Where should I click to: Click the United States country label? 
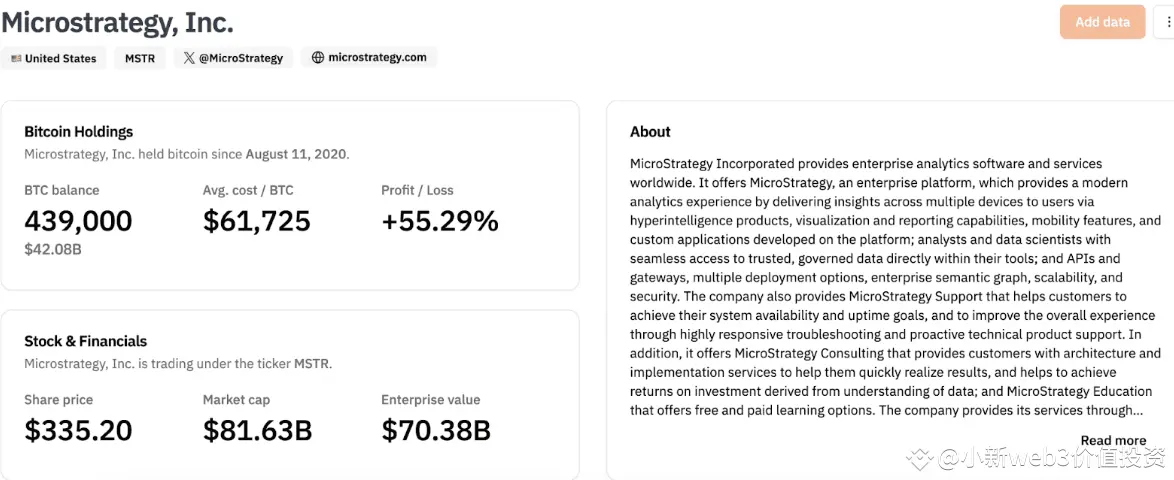(x=61, y=58)
